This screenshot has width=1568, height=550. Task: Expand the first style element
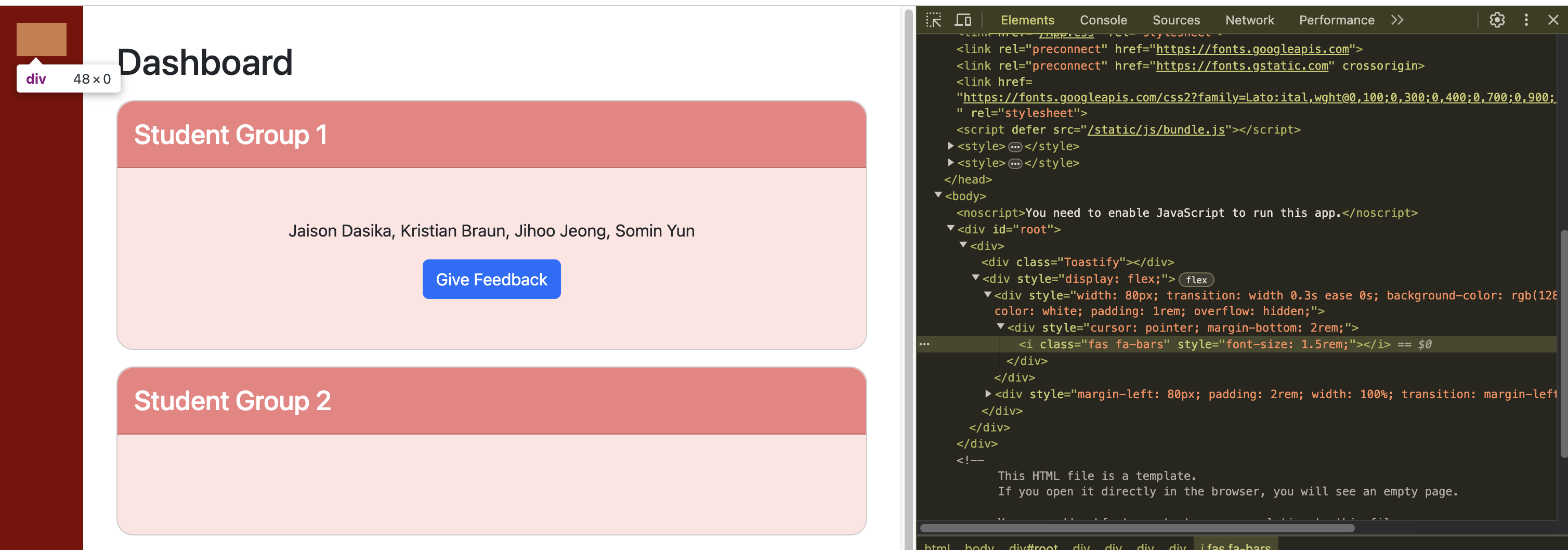click(950, 146)
